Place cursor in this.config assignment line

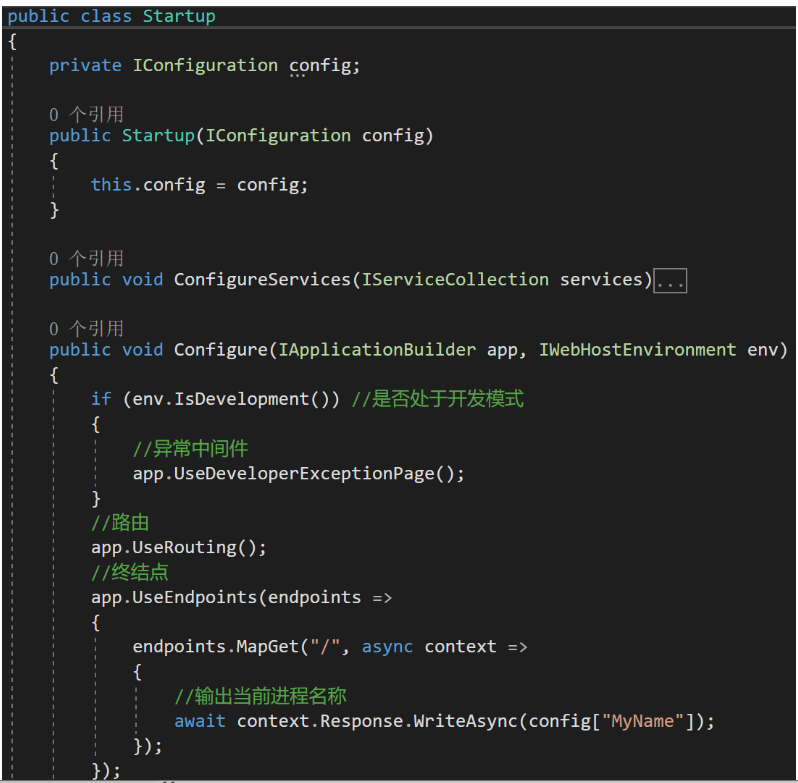coord(200,185)
